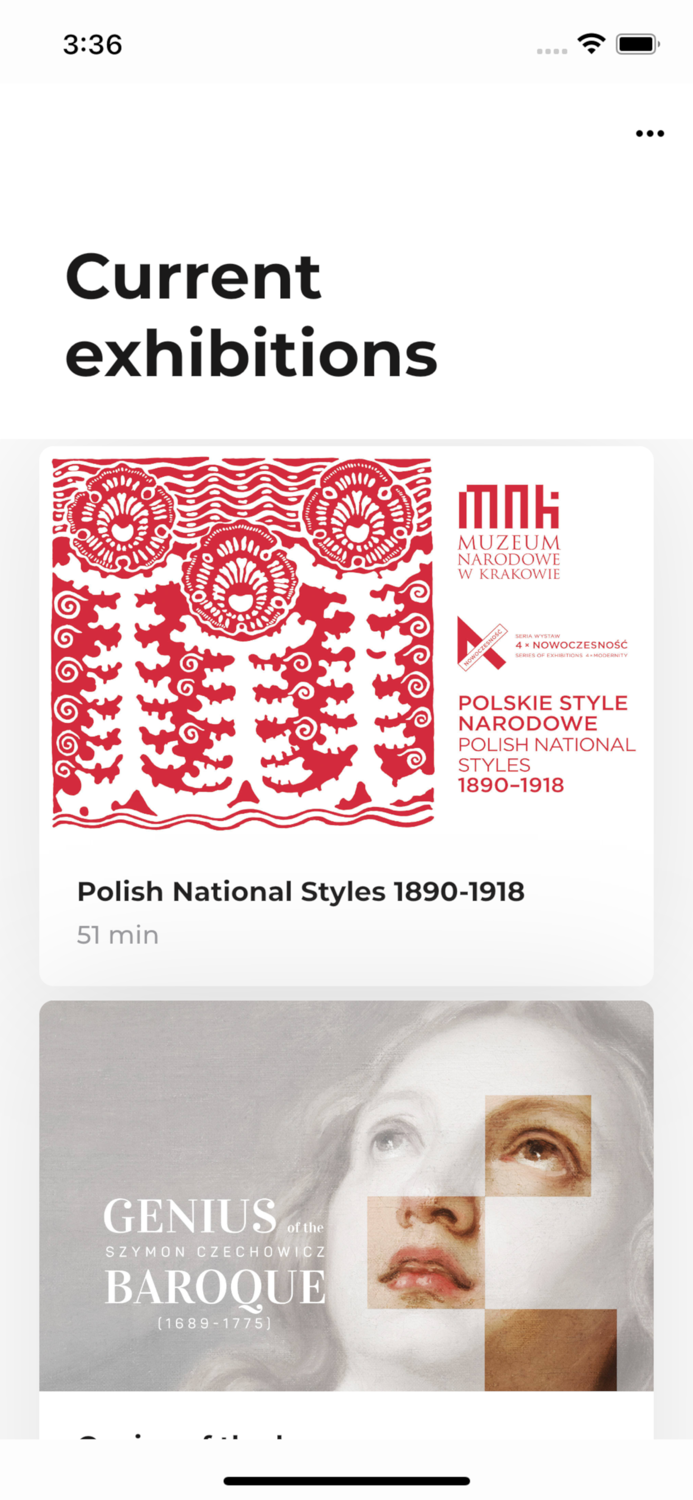Tap the 3:36 clock in status bar
This screenshot has height=1500, width=693.
(x=92, y=44)
